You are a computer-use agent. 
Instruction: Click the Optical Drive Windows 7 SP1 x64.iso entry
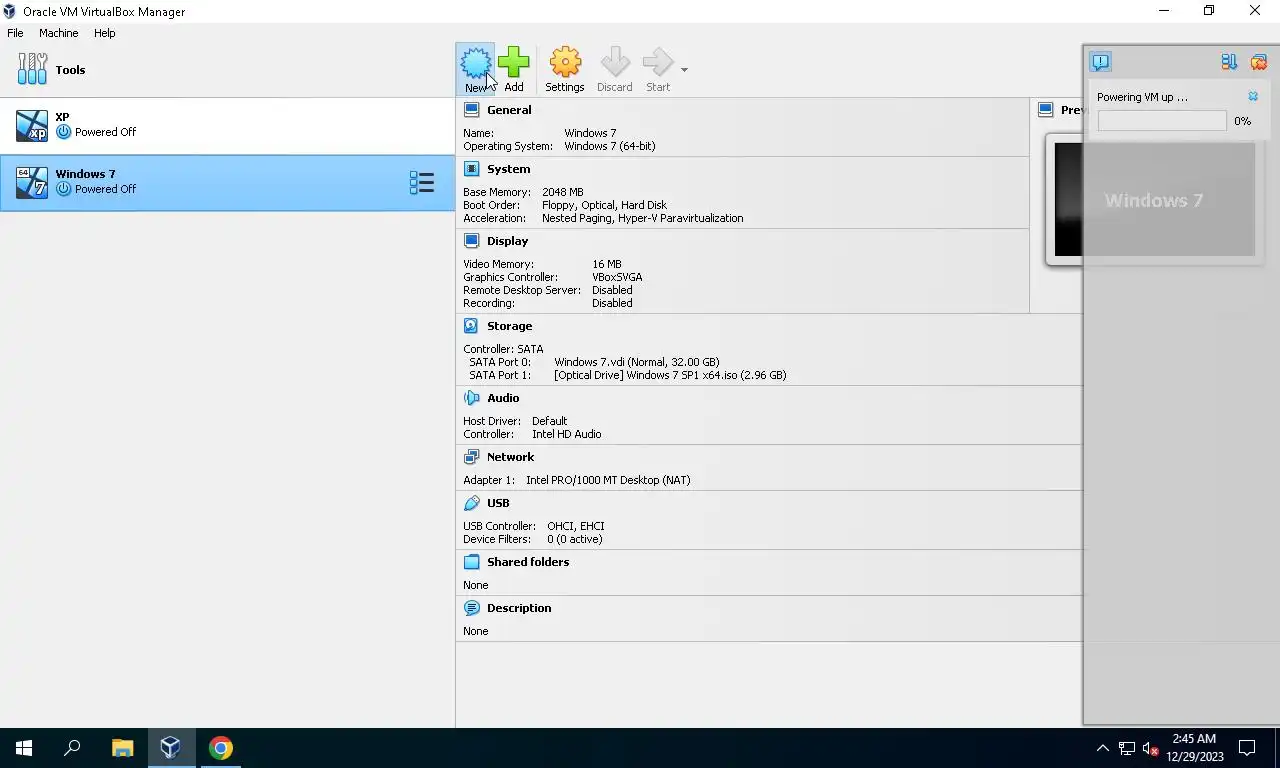pos(670,375)
